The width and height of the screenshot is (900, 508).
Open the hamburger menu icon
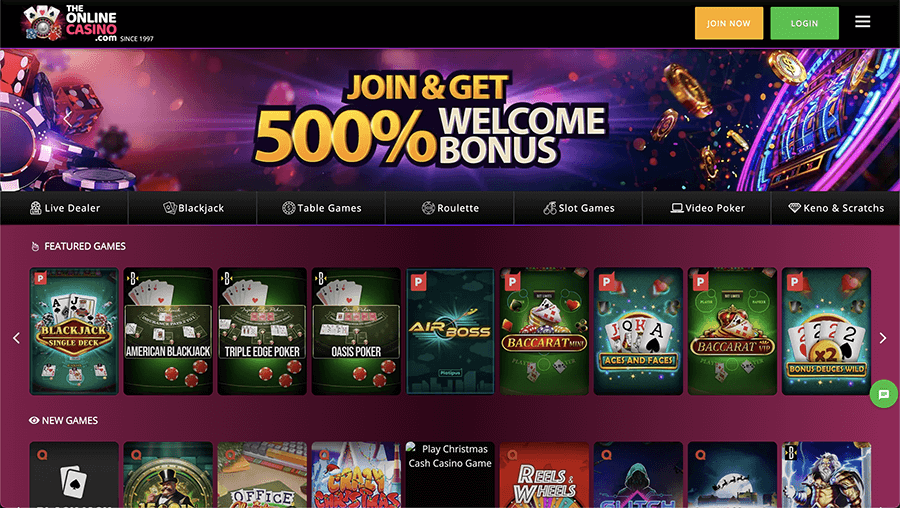pyautogui.click(x=862, y=22)
